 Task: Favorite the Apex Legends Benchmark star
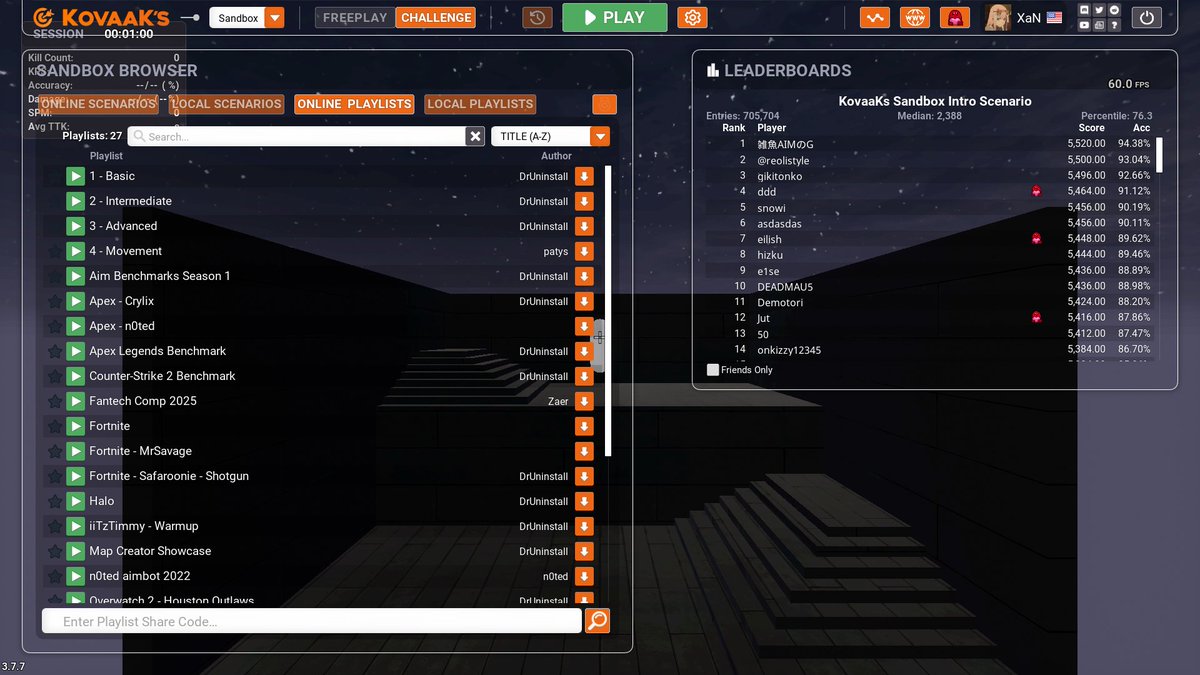[x=54, y=351]
